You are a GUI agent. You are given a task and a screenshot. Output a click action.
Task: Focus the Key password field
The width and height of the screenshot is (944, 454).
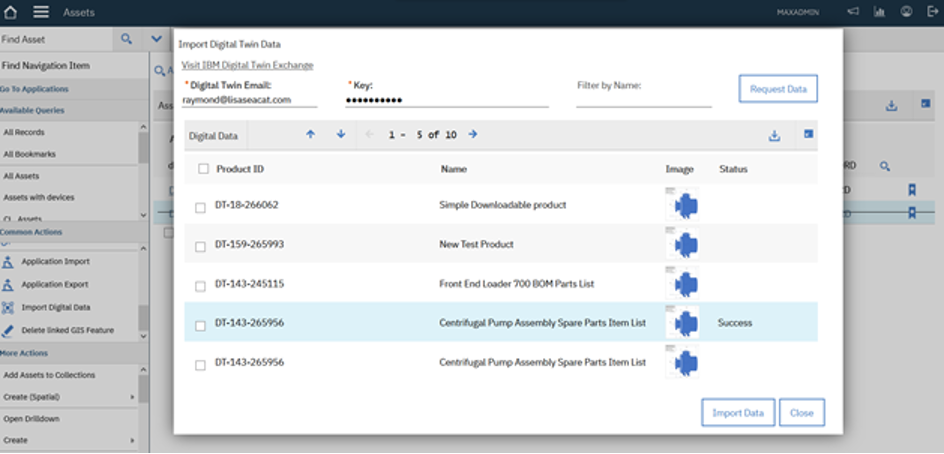click(447, 101)
